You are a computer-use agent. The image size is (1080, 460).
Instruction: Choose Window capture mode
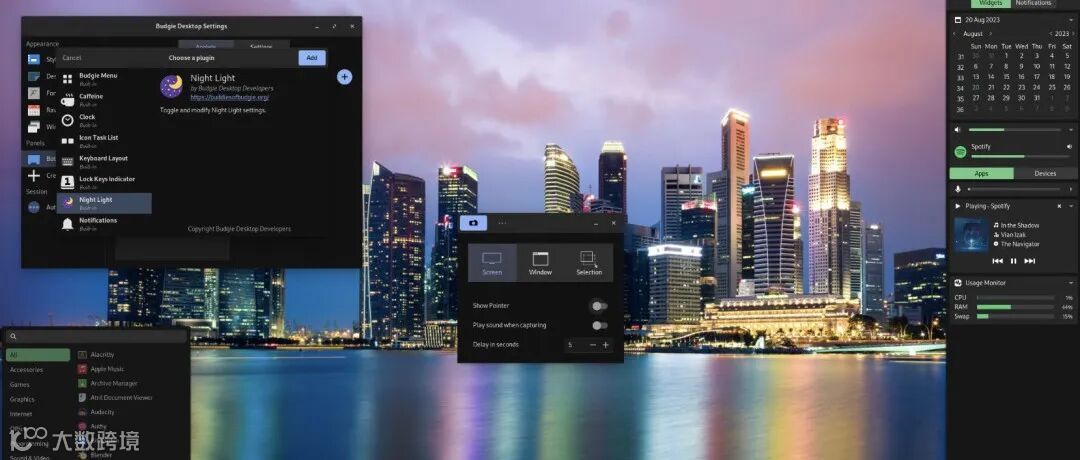pyautogui.click(x=541, y=263)
